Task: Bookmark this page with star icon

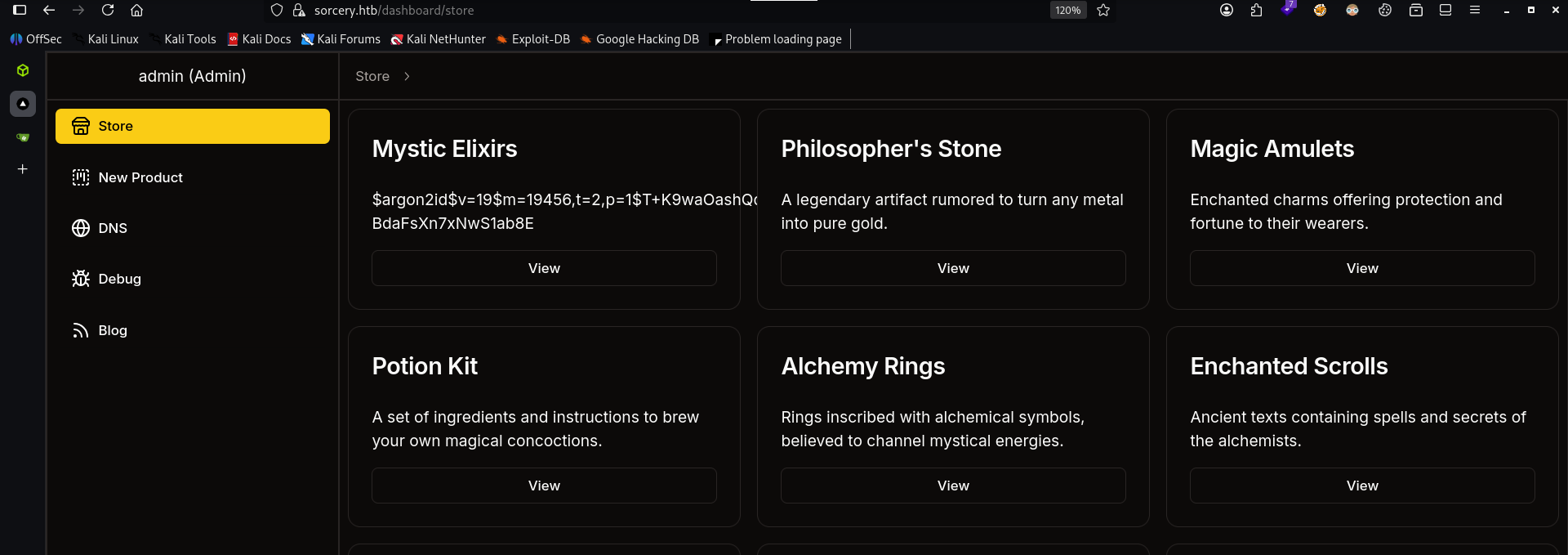Action: tap(1103, 10)
